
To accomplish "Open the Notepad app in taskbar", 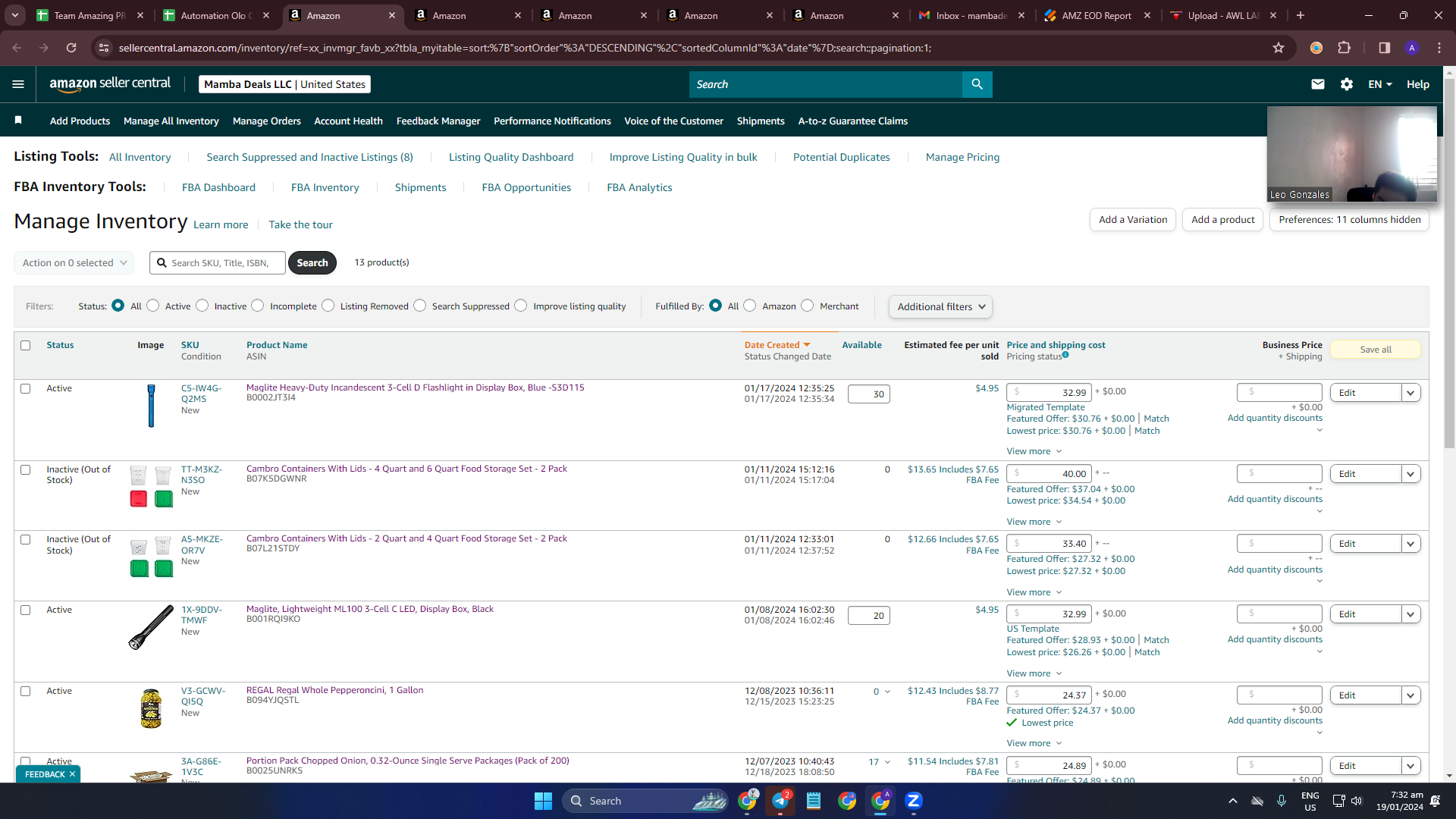I will coord(814,801).
